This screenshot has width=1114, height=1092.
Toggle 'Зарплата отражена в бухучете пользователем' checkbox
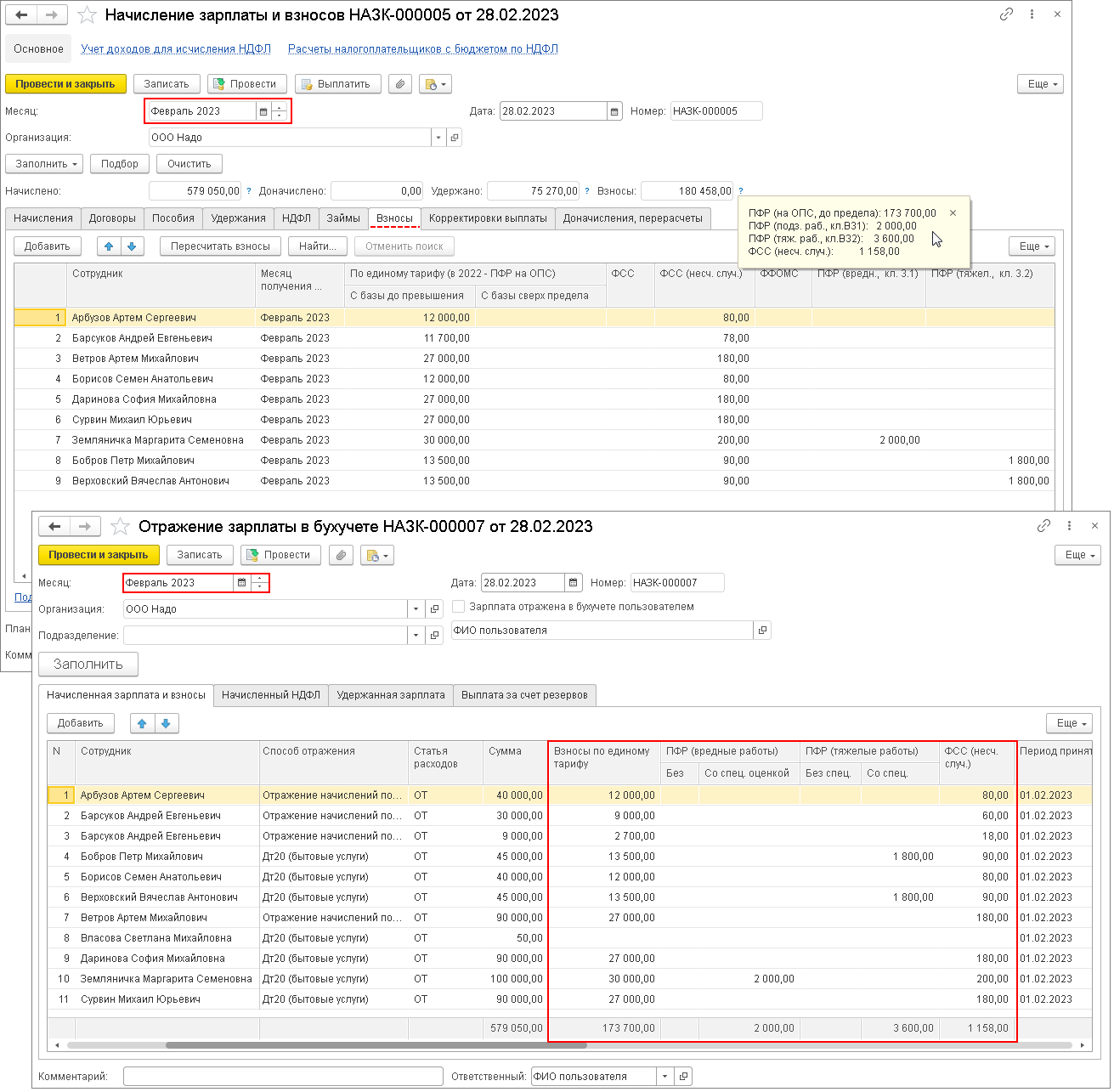pyautogui.click(x=459, y=607)
